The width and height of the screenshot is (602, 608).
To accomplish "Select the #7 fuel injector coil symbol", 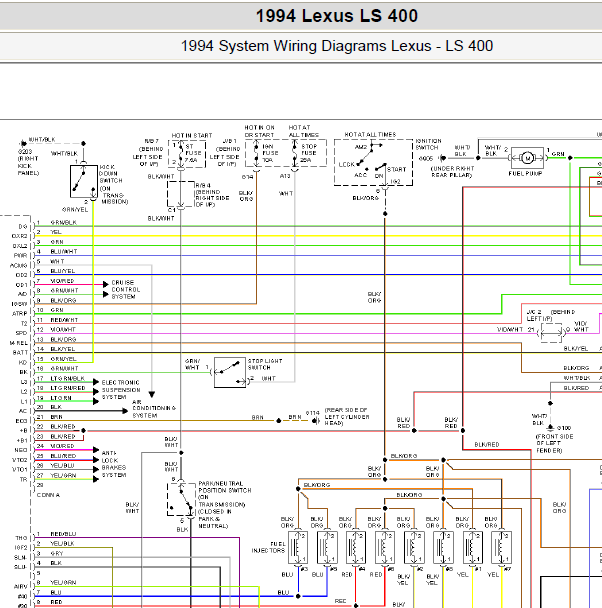I will coord(502,548).
